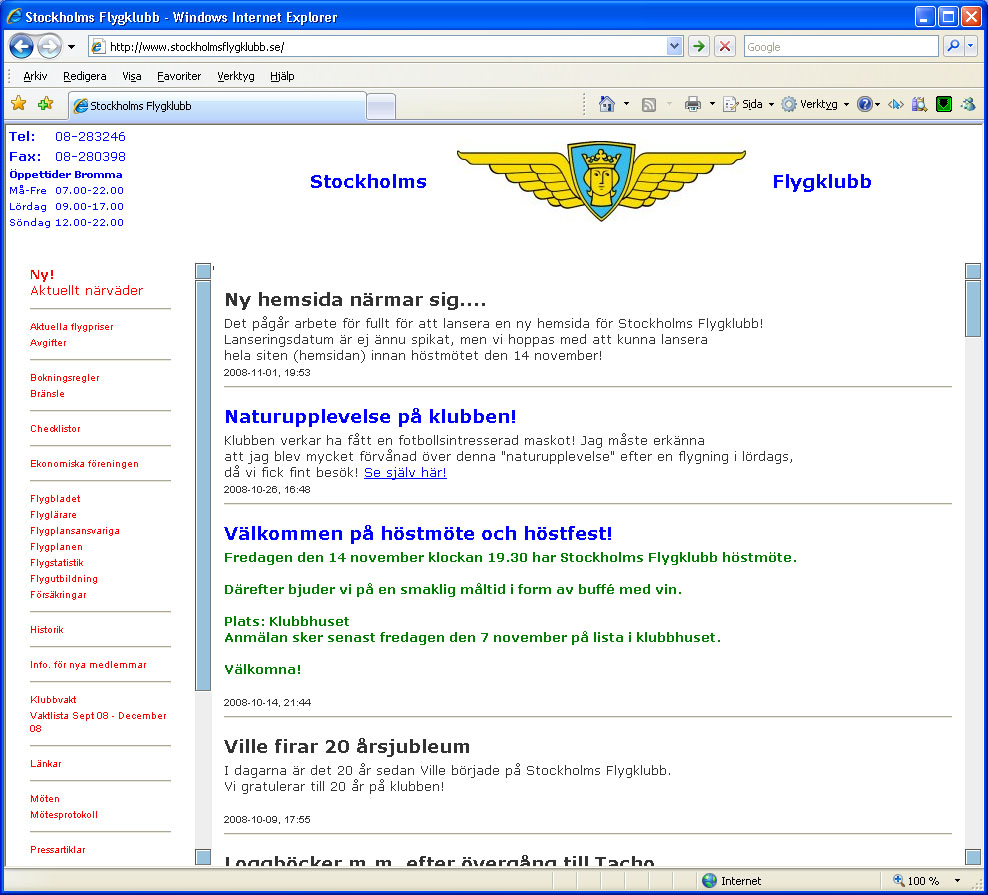Expand the Home button dropdown arrow
This screenshot has width=988, height=895.
(x=626, y=104)
